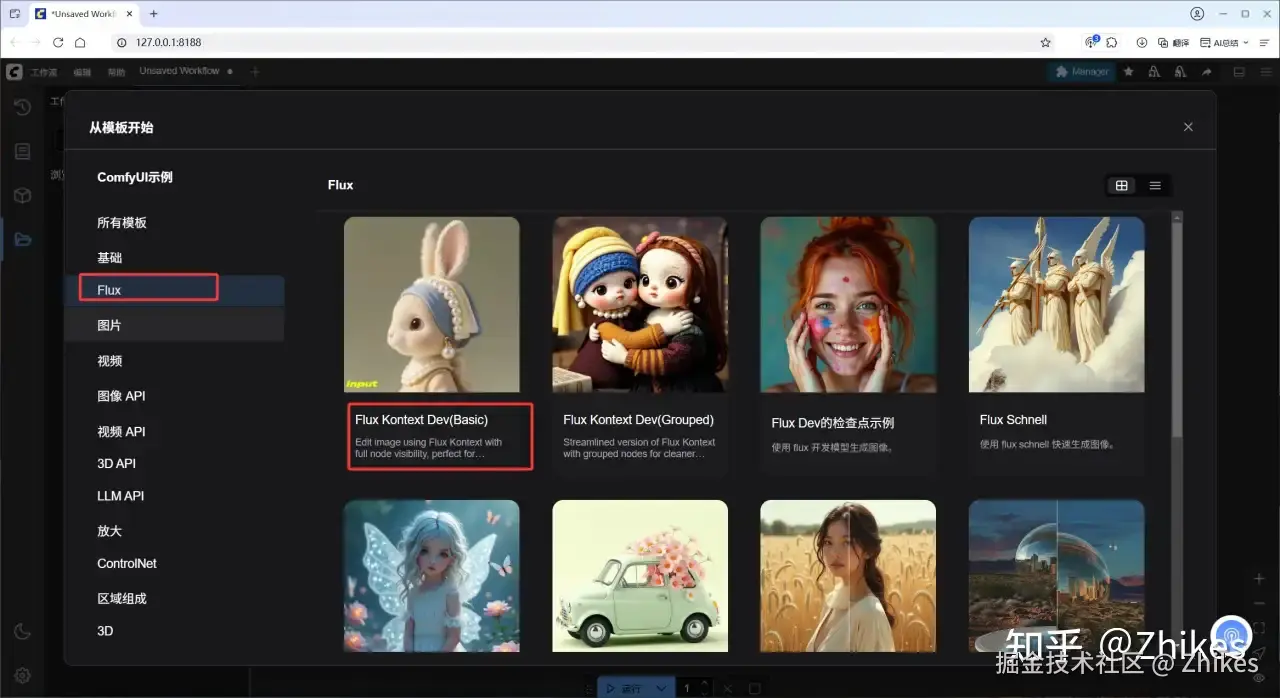Image resolution: width=1280 pixels, height=698 pixels.
Task: Open the browser main menu
Action: 1265,42
